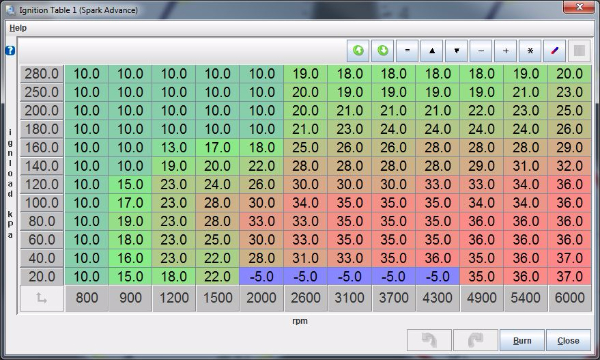Viewport: 600px width, 360px height.
Task: Select the 13.0 cell in 160.0 row
Action: 174,147
